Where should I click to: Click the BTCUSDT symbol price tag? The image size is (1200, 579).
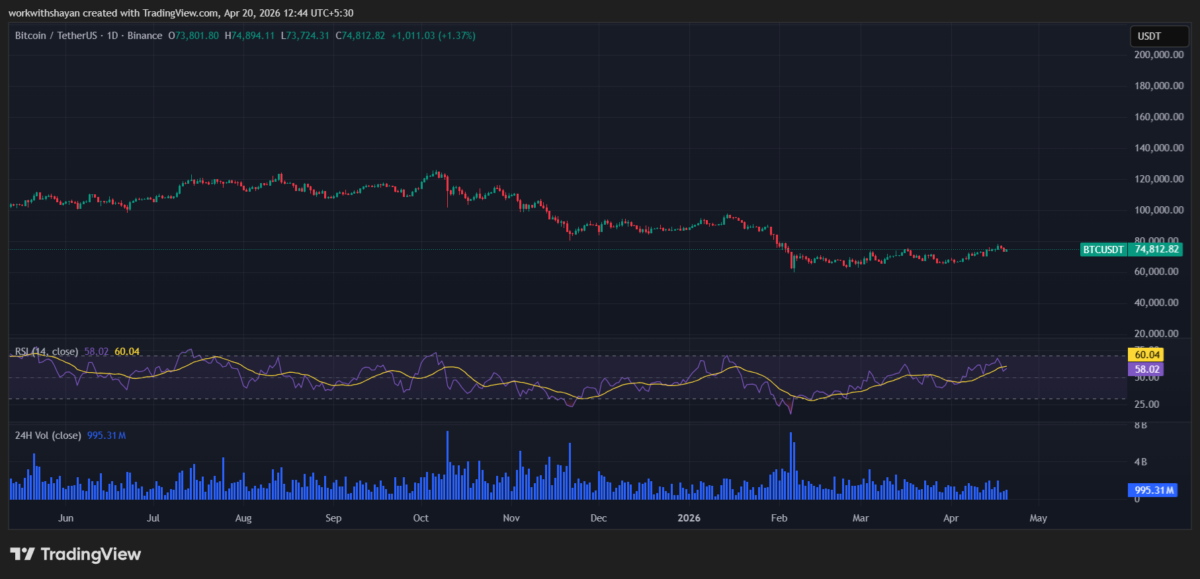pos(1103,249)
